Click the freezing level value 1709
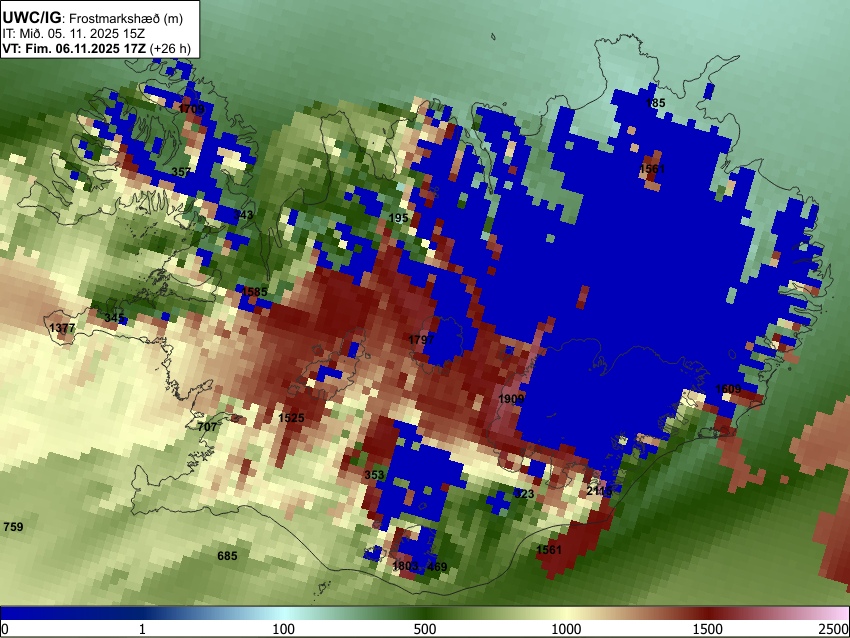This screenshot has height=638, width=850. click(x=191, y=109)
